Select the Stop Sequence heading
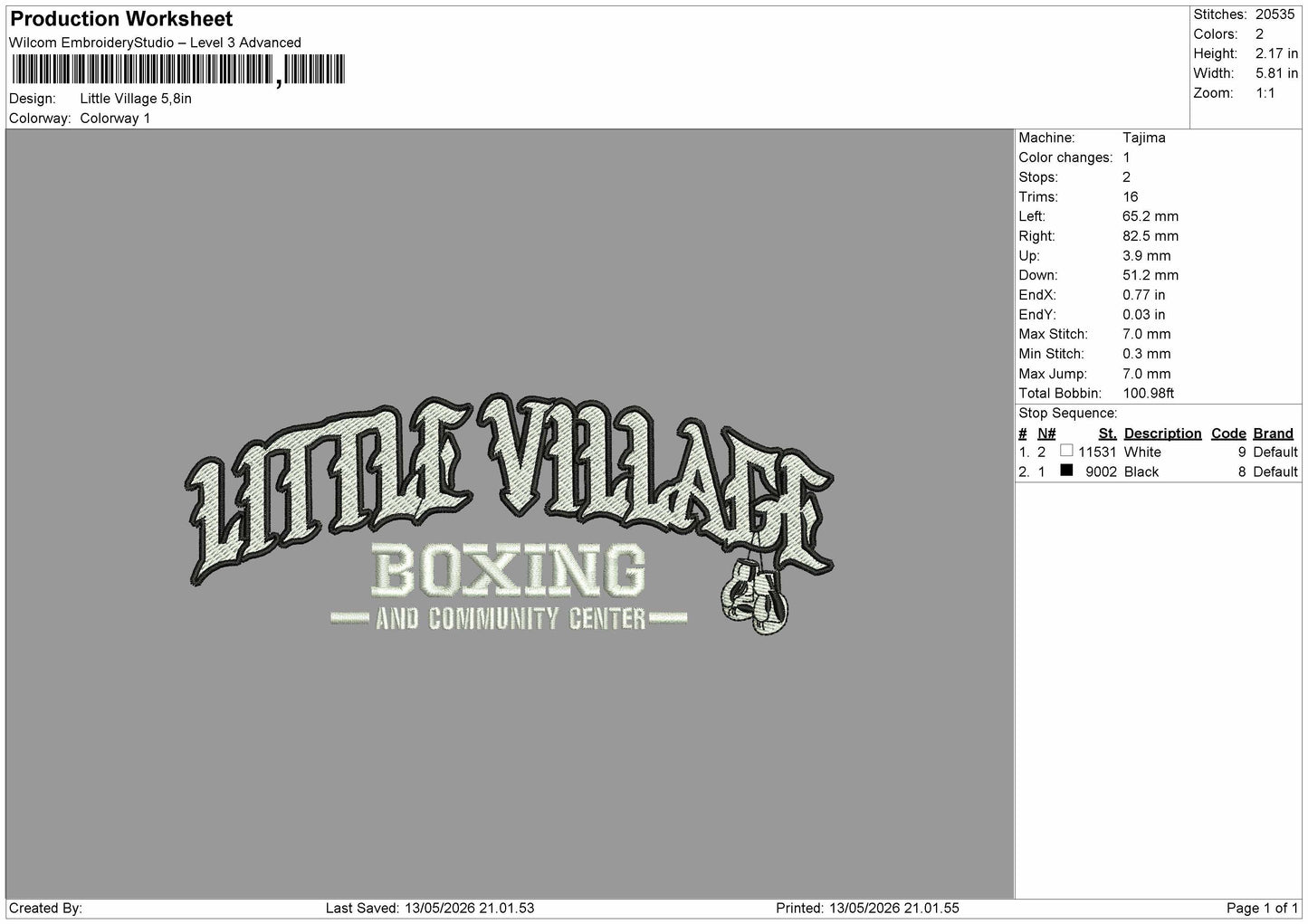The width and height of the screenshot is (1308, 924). 1068,414
